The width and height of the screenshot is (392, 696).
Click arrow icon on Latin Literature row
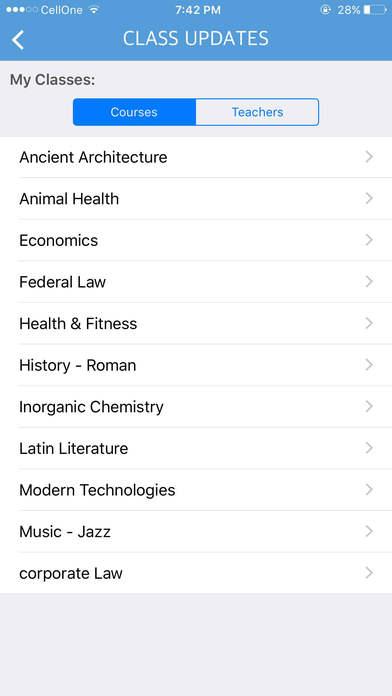click(369, 448)
